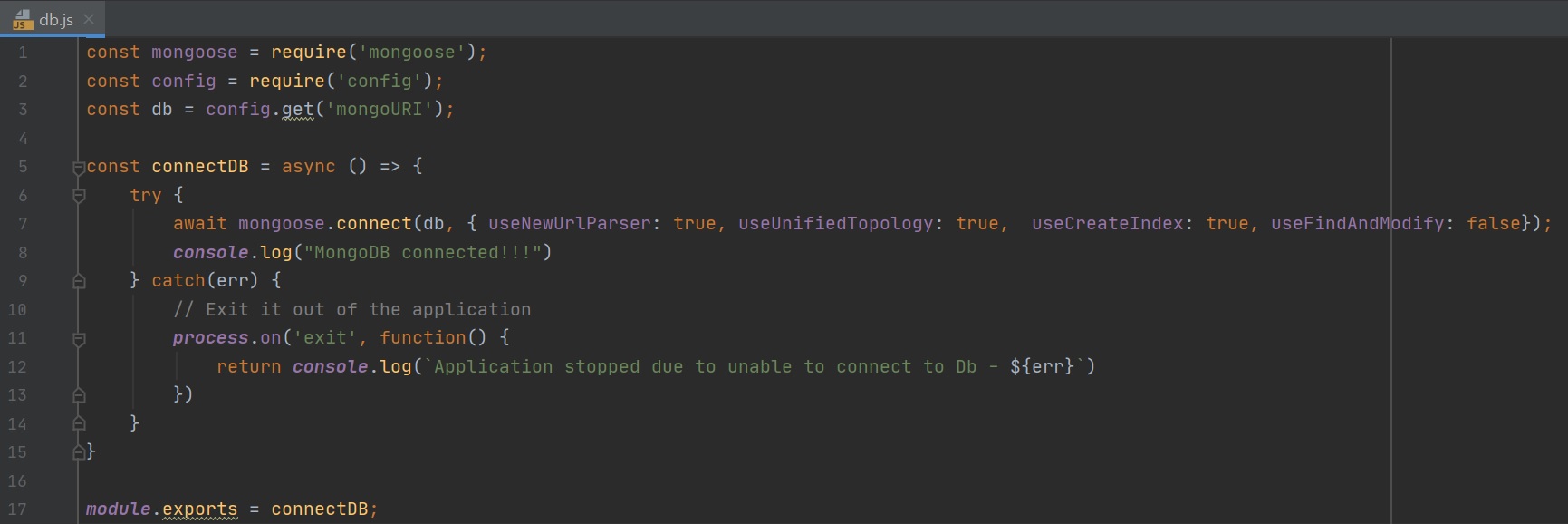Click line number 12 in the gutter
Screen dimensions: 1568x524
[x=17, y=367]
